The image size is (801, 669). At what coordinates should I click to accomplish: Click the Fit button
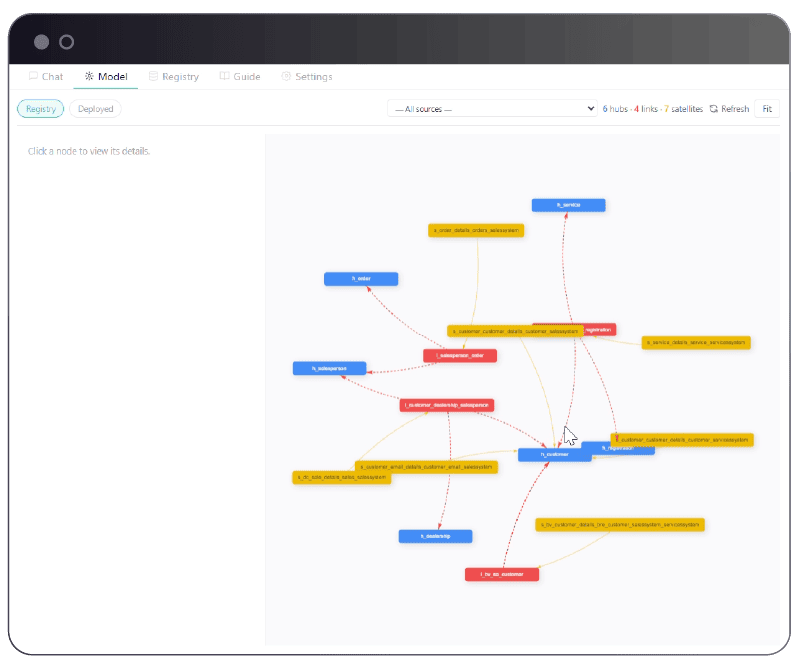[x=767, y=109]
